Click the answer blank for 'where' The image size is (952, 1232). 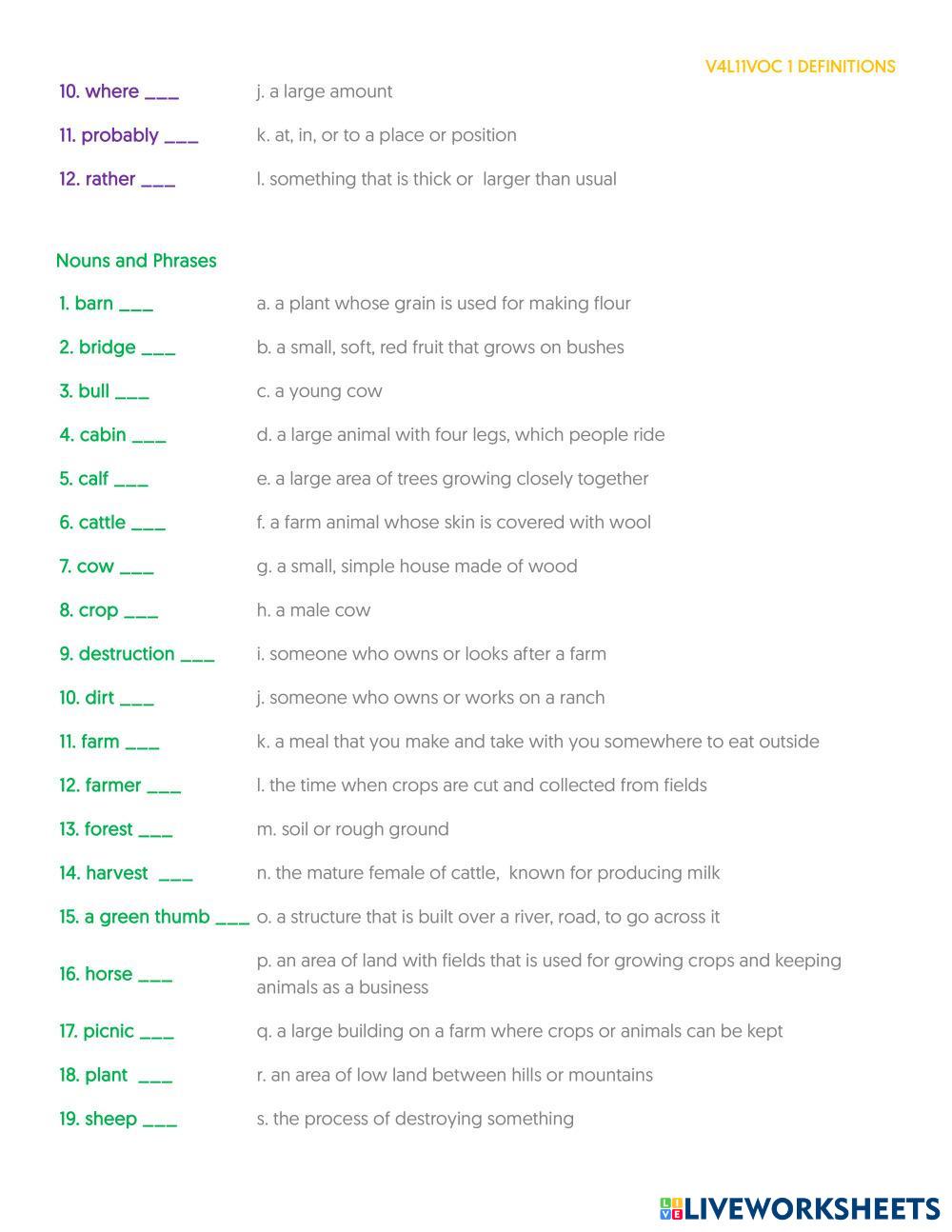[x=162, y=92]
